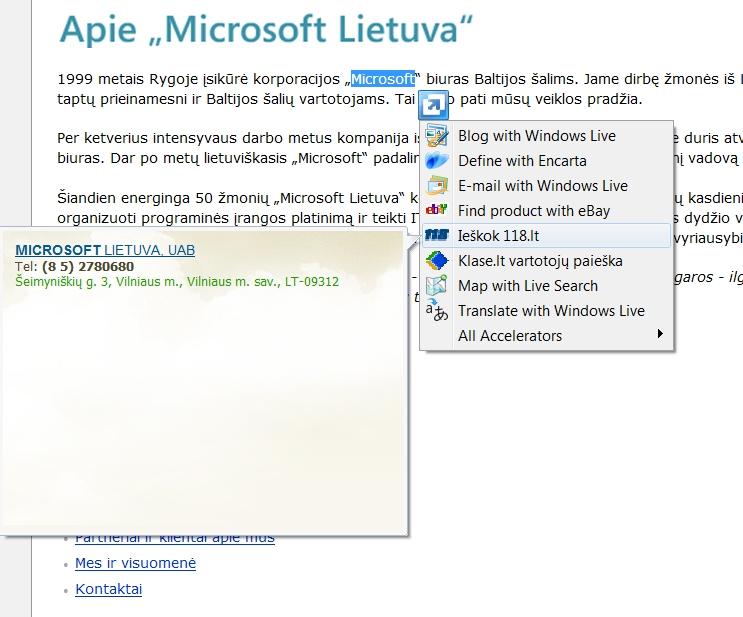Click the address Šeimyniškių g. 3 text
Viewport: 743px width, 617px height.
[177, 282]
